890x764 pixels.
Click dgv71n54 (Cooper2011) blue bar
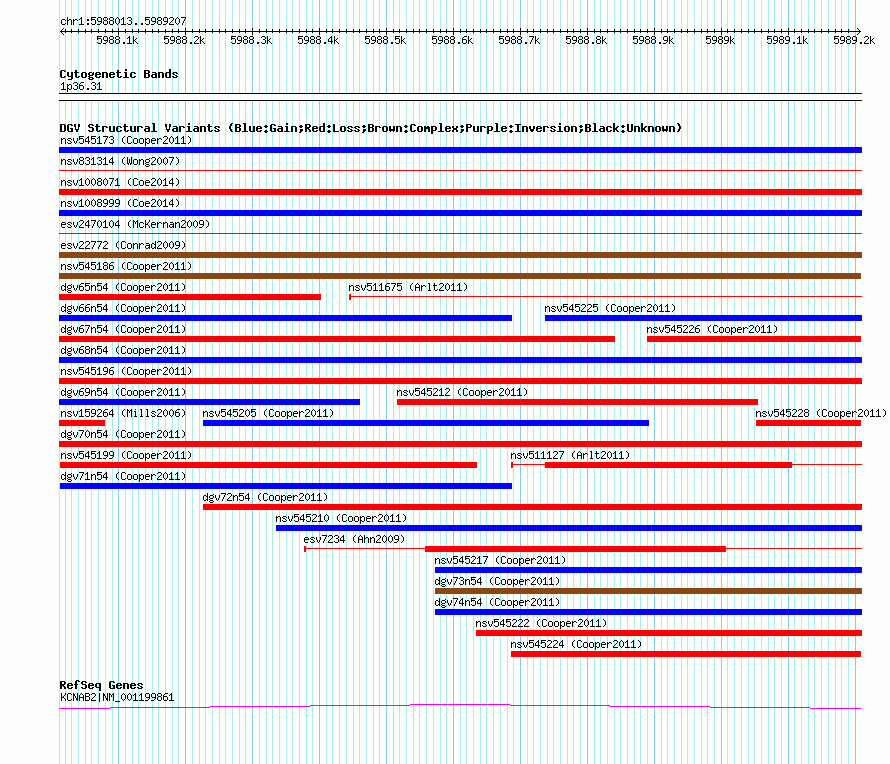(286, 486)
